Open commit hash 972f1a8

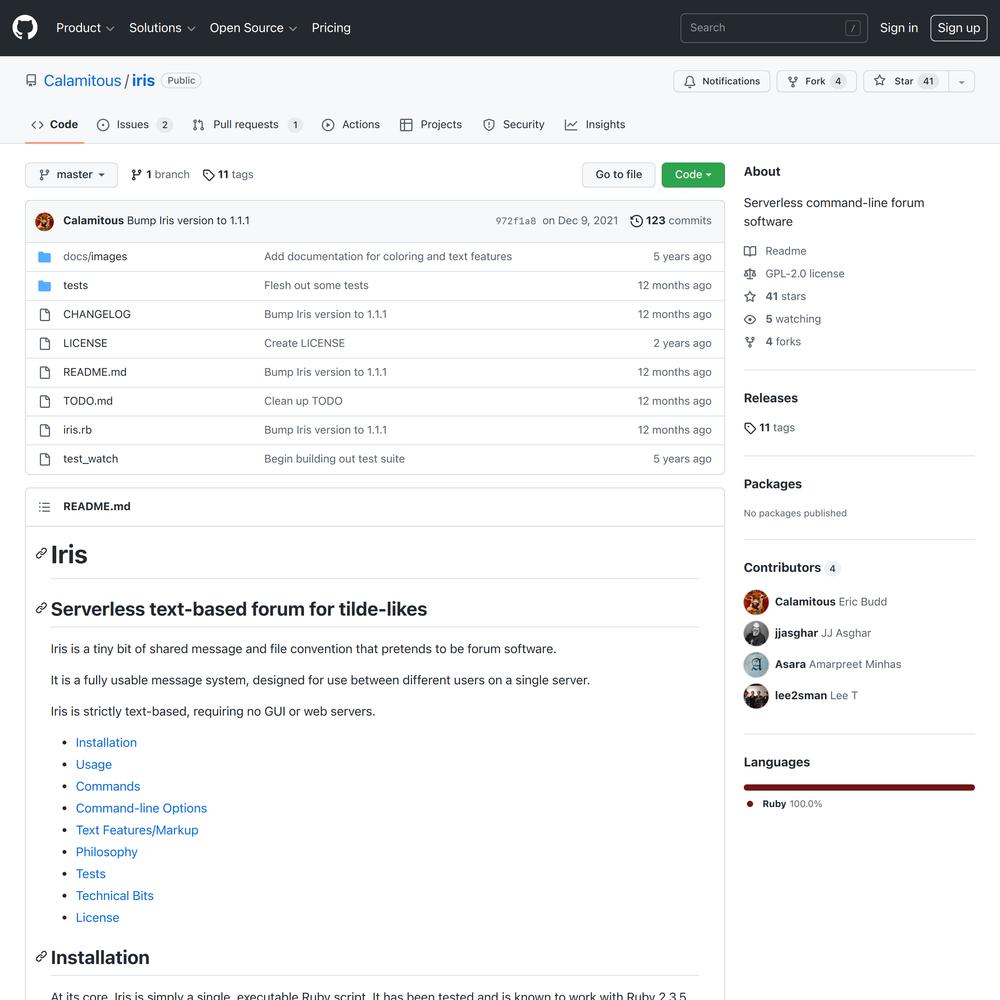pos(515,221)
